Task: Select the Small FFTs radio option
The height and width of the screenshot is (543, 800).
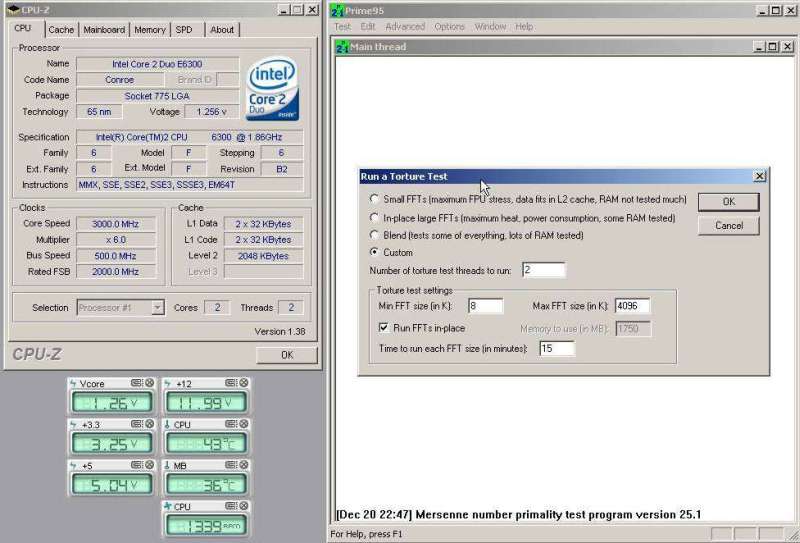Action: tap(374, 199)
